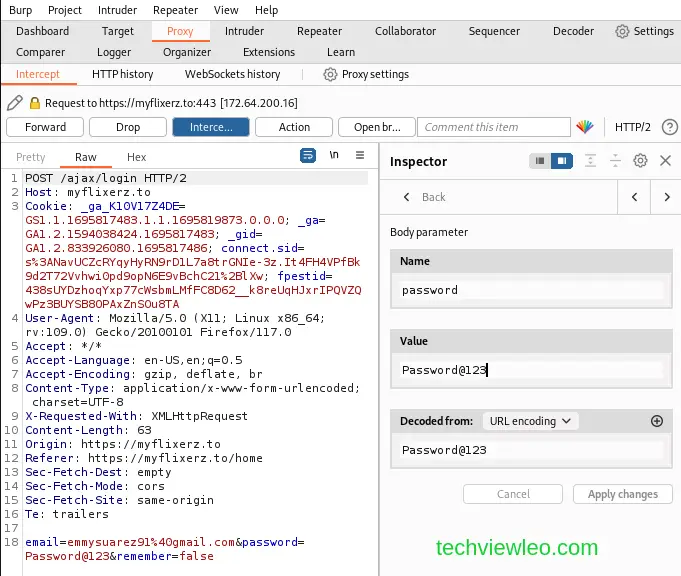
Task: Open the URL encoding dropdown
Action: (x=530, y=421)
